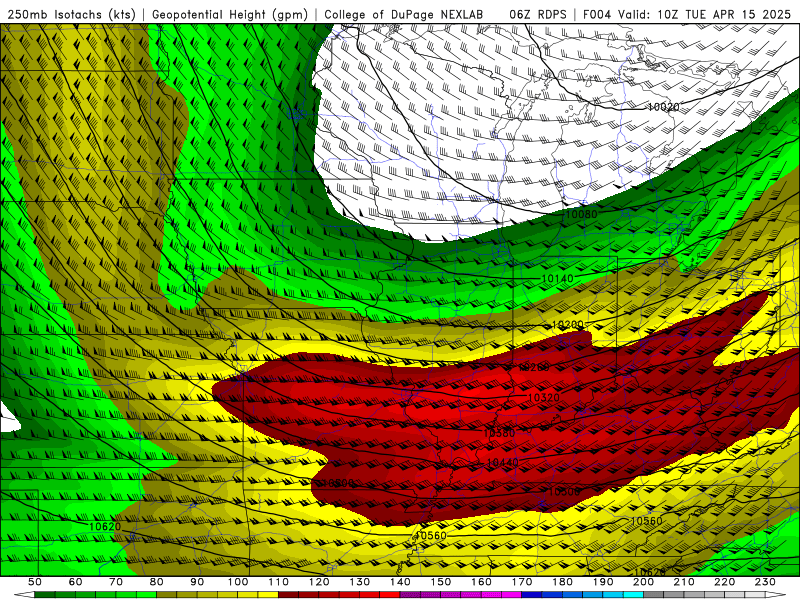The width and height of the screenshot is (800, 600).
Task: Click the 180 value on the color scale
Action: [562, 582]
